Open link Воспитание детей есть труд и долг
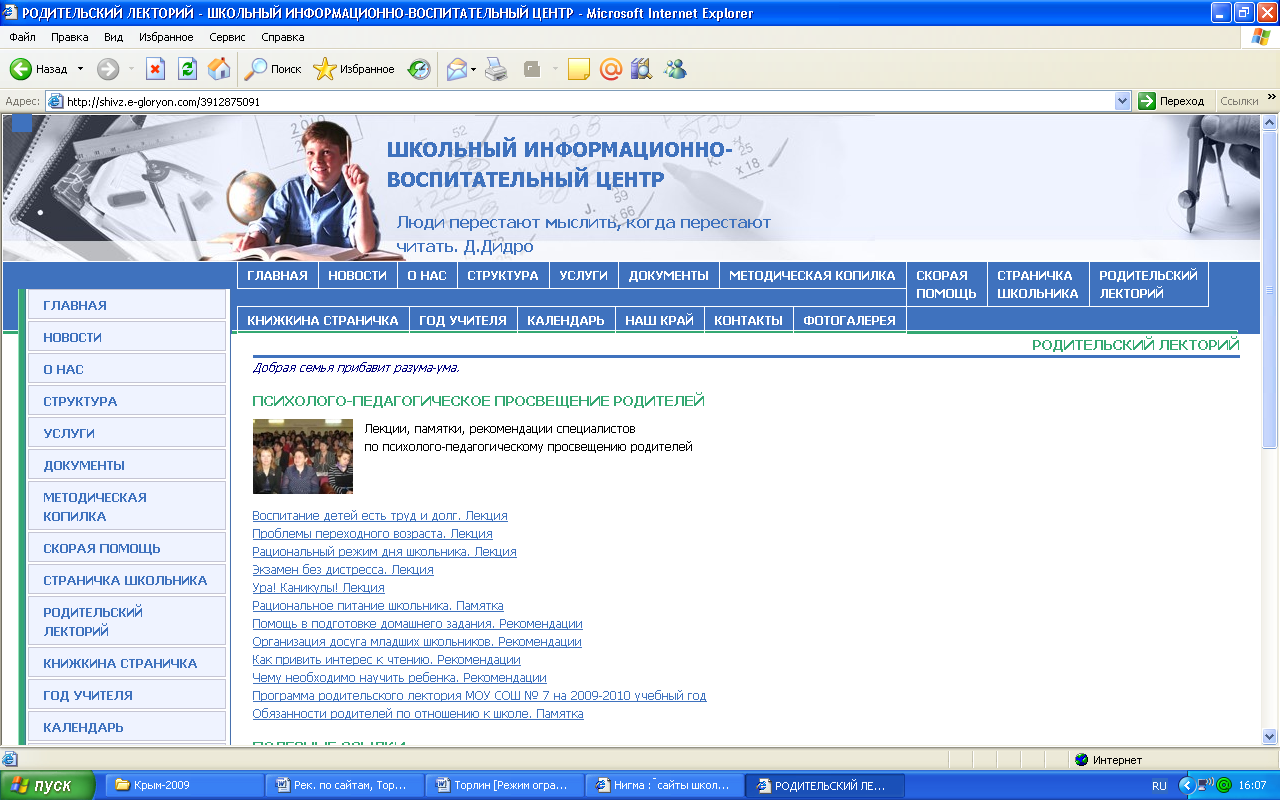This screenshot has width=1280, height=800. tap(380, 516)
